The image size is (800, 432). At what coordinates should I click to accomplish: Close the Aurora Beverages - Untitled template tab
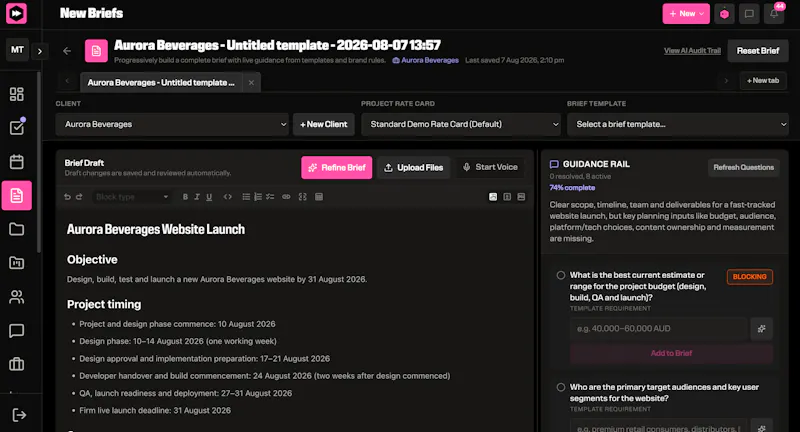pos(251,83)
